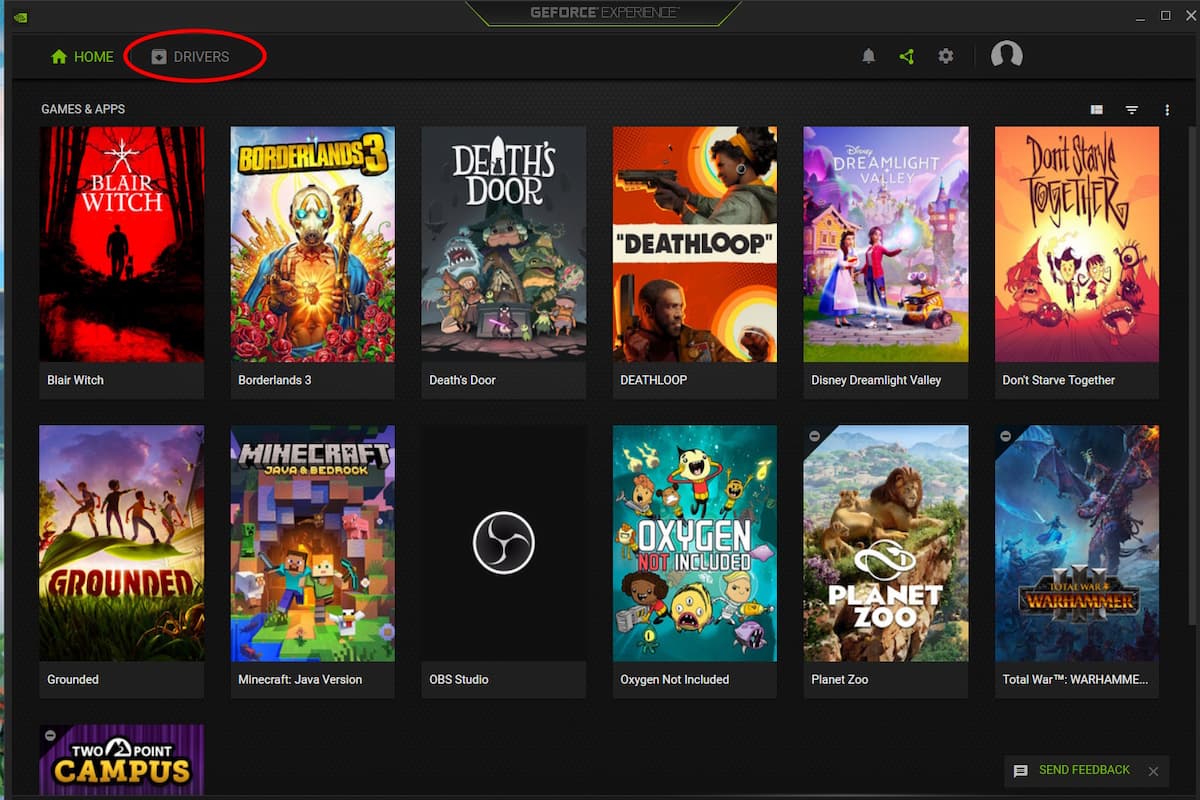Select Don't Starve Together cover

1077,244
